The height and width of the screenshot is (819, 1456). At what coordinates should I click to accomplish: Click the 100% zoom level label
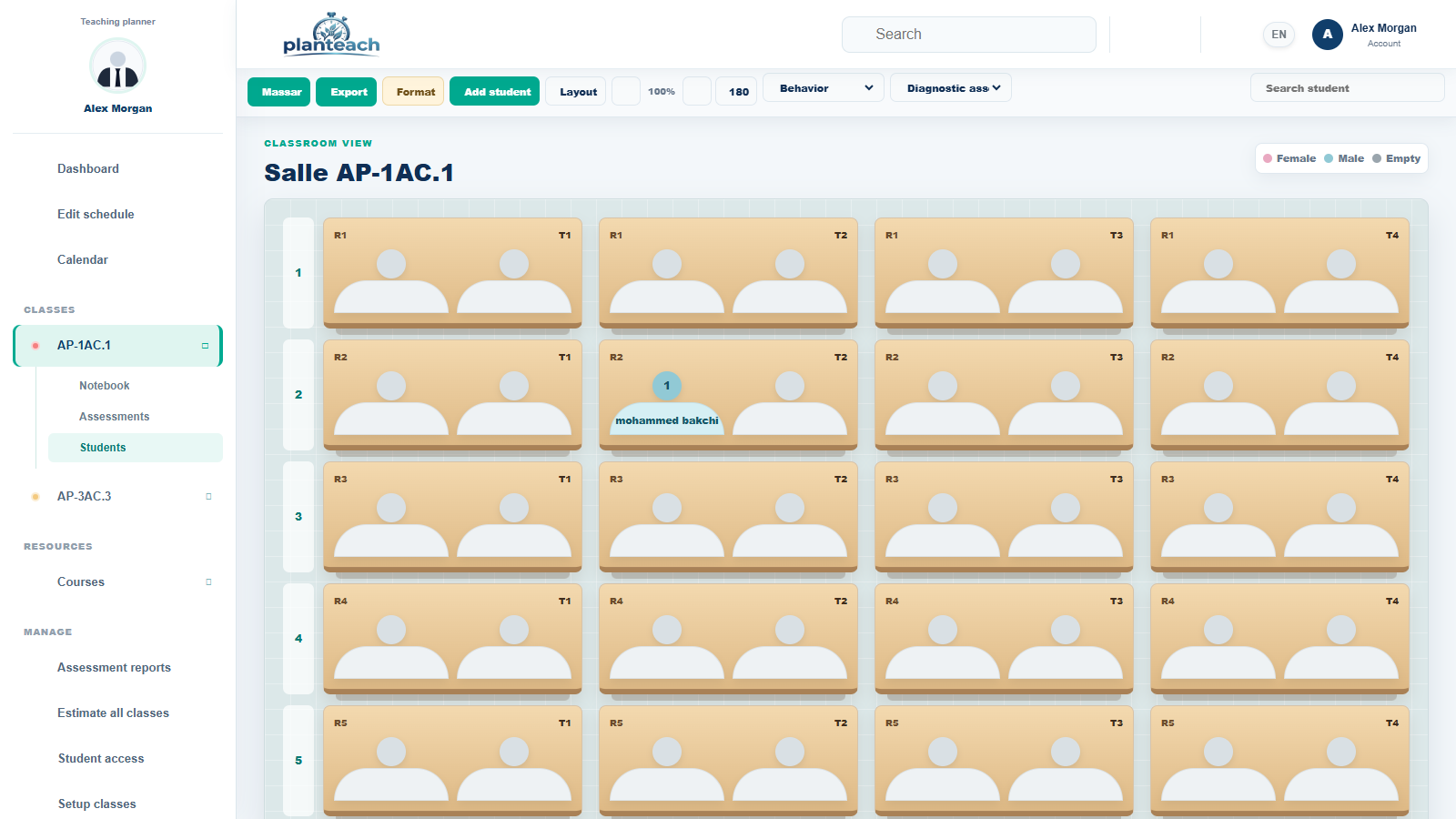tap(662, 92)
